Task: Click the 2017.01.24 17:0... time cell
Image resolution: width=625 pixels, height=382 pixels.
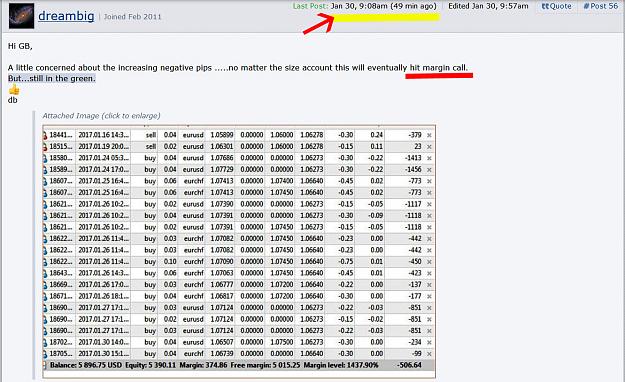Action: pos(104,169)
